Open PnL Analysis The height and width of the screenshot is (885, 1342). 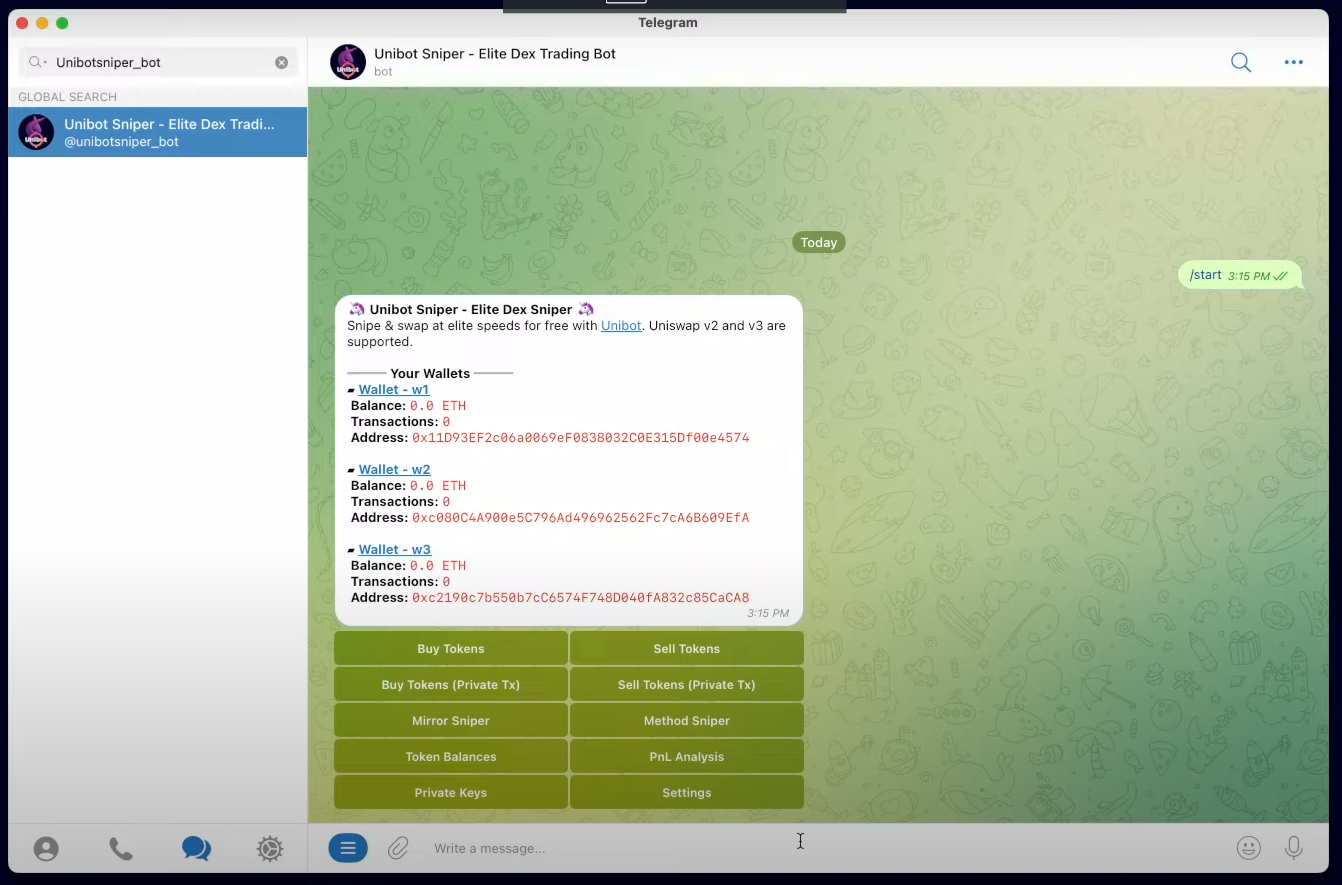point(687,757)
